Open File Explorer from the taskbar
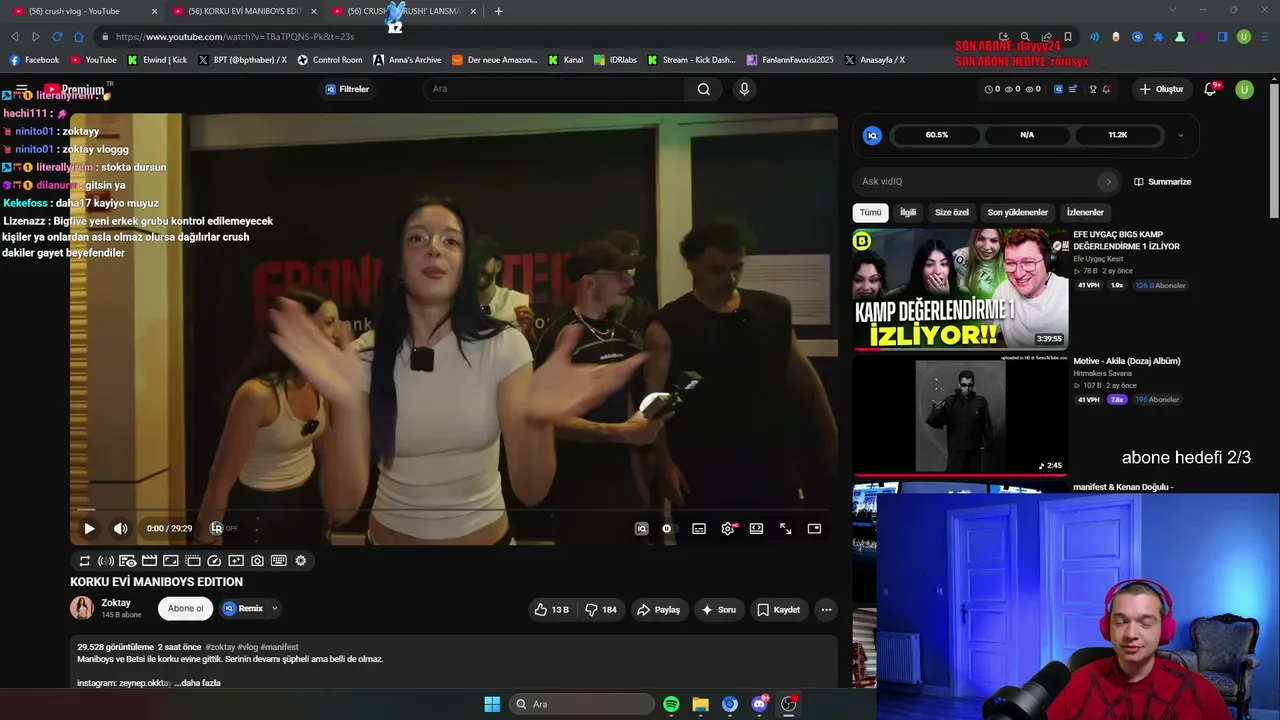Image resolution: width=1280 pixels, height=720 pixels. point(700,704)
